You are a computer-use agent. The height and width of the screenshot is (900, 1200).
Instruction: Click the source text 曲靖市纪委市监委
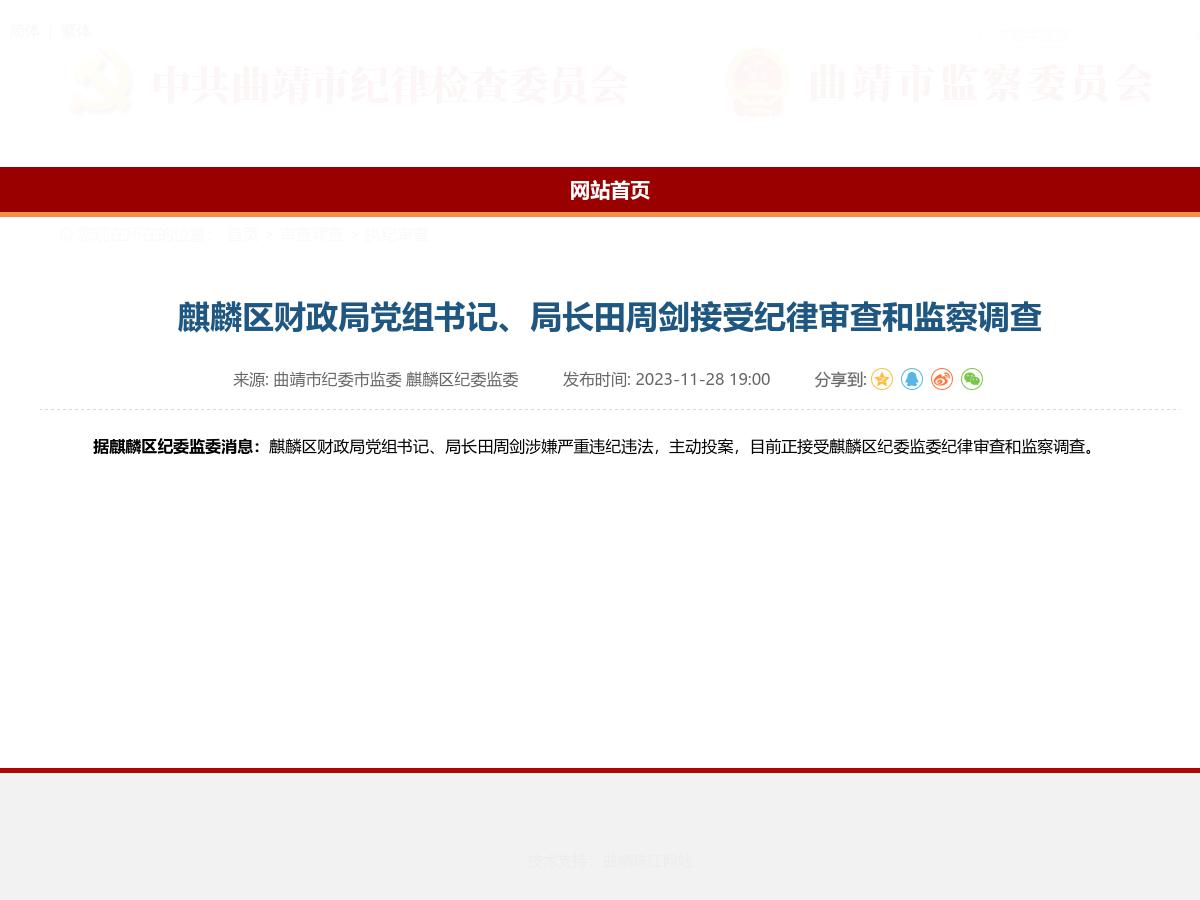337,379
